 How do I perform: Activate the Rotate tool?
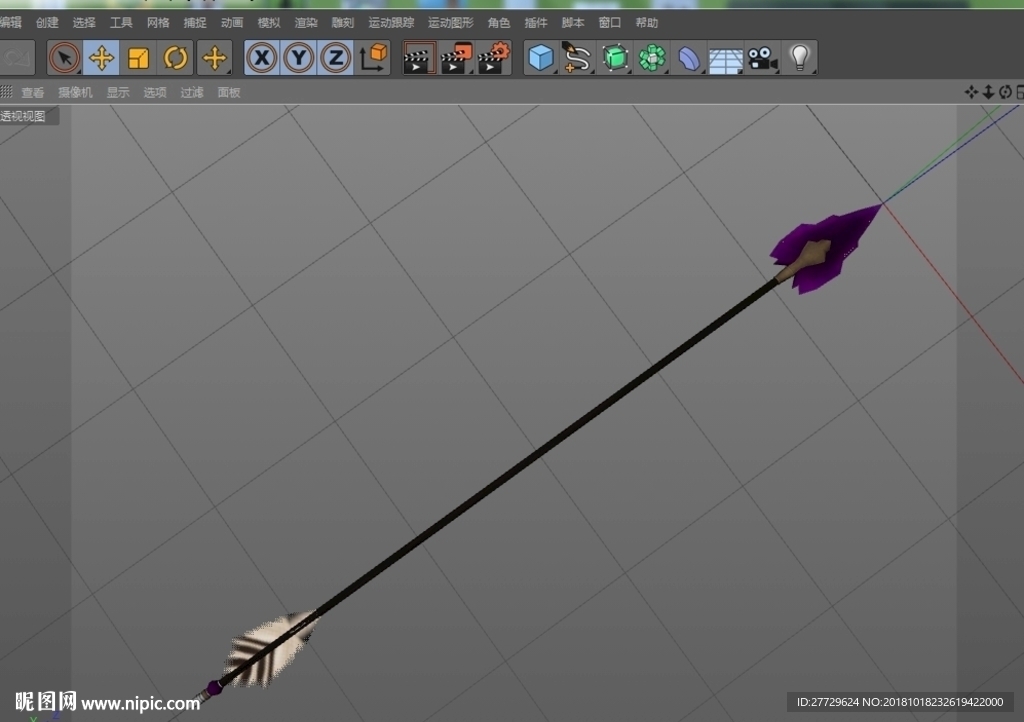(x=176, y=58)
